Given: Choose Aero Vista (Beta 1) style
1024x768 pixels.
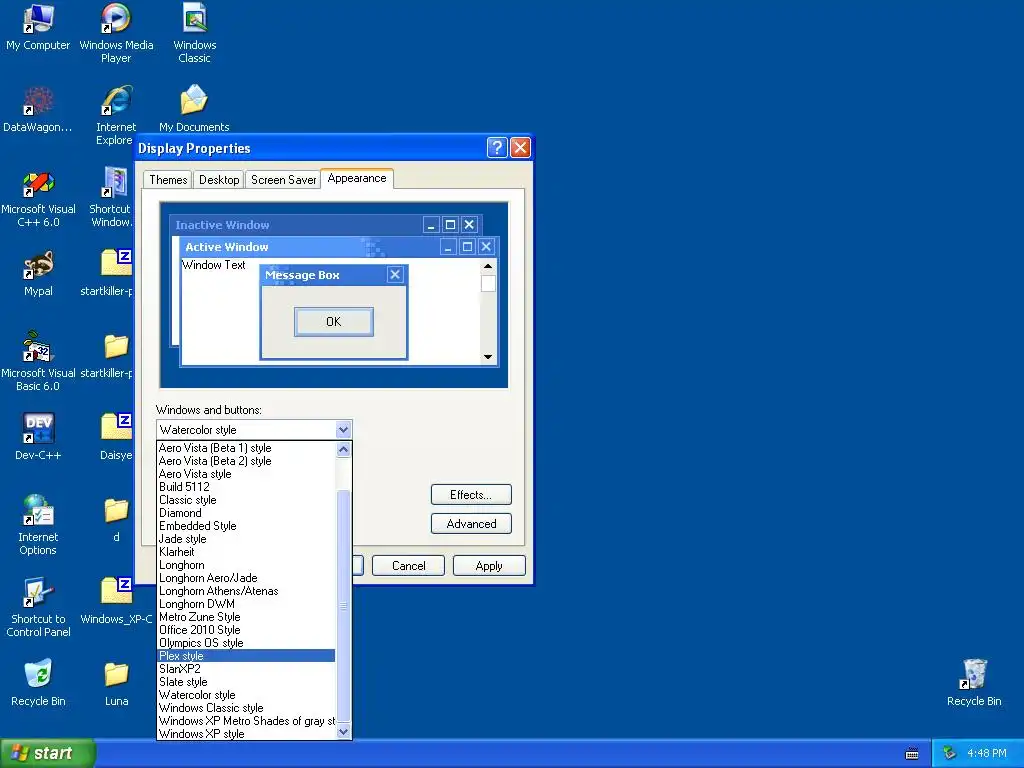Looking at the screenshot, I should (247, 448).
